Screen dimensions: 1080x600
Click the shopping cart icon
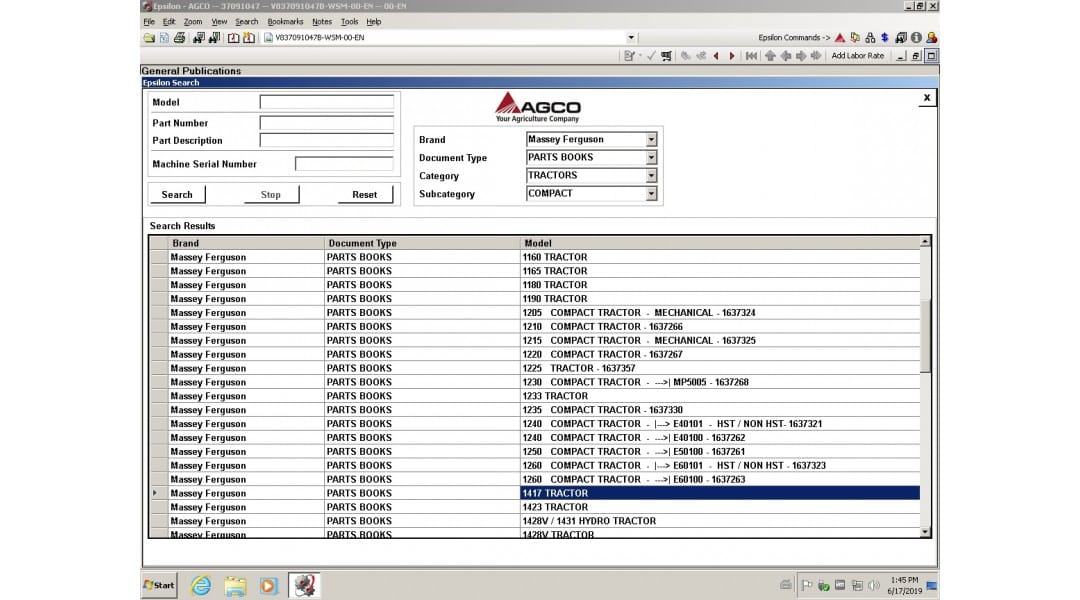[x=666, y=56]
